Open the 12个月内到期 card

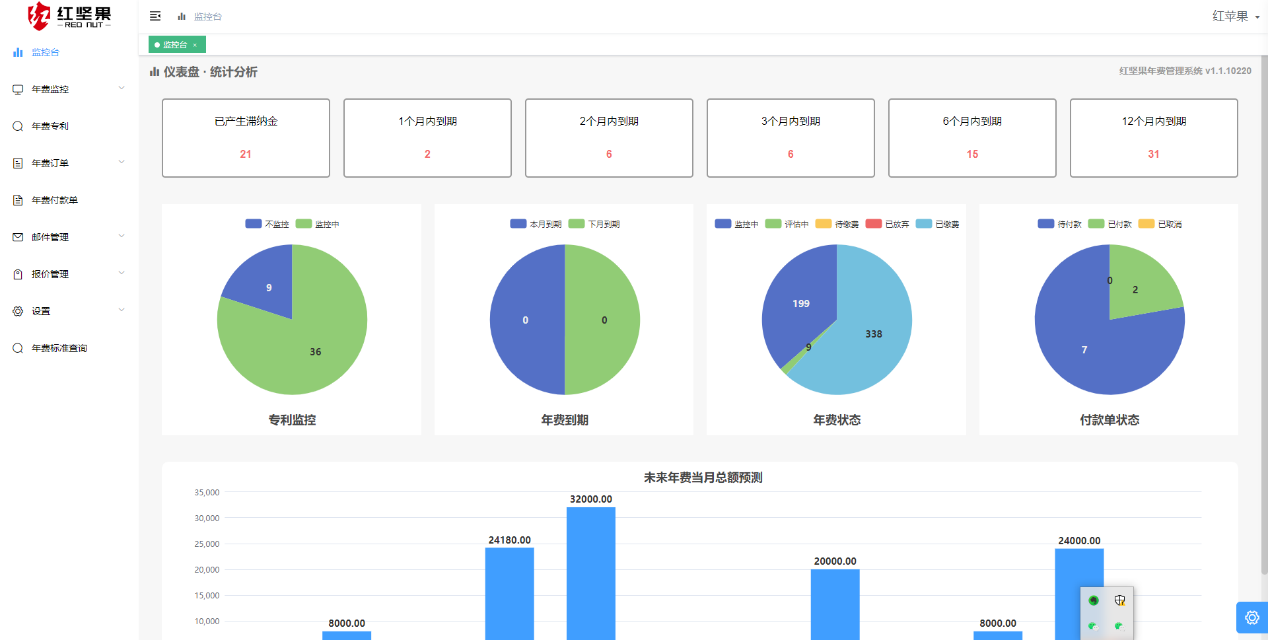coord(1154,138)
